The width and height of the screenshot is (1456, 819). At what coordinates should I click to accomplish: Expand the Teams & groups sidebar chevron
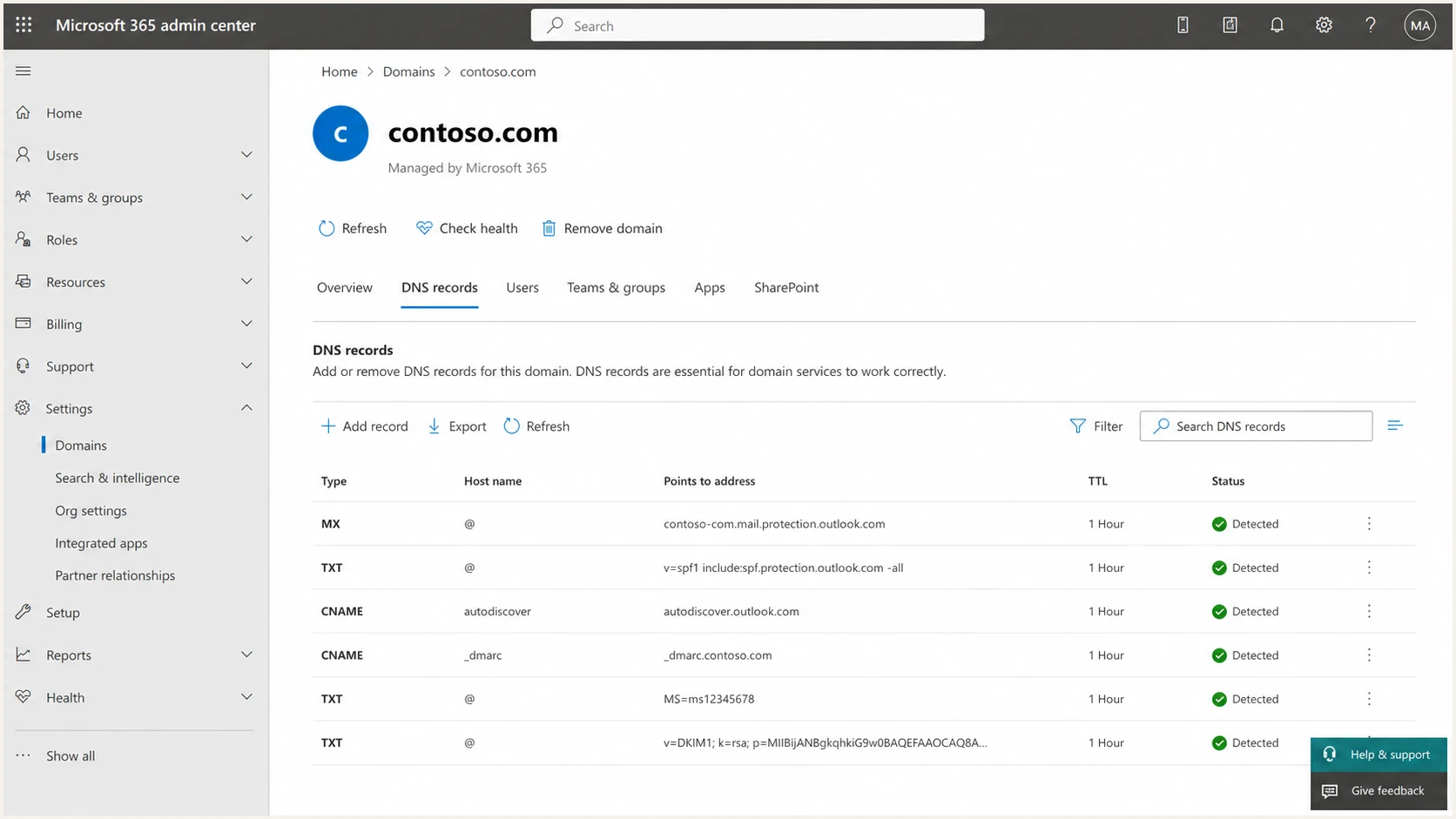pyautogui.click(x=246, y=197)
